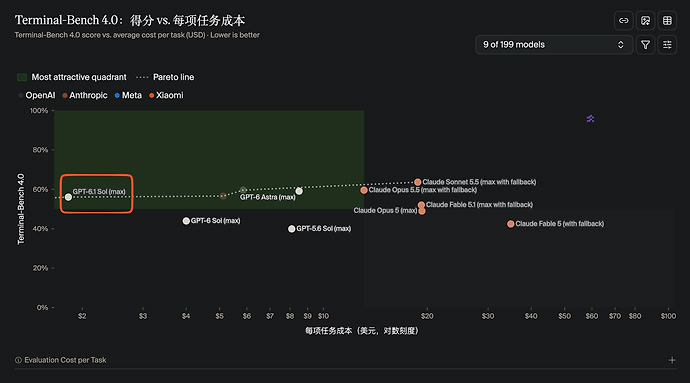Open the filter funnel icon

coord(646,45)
